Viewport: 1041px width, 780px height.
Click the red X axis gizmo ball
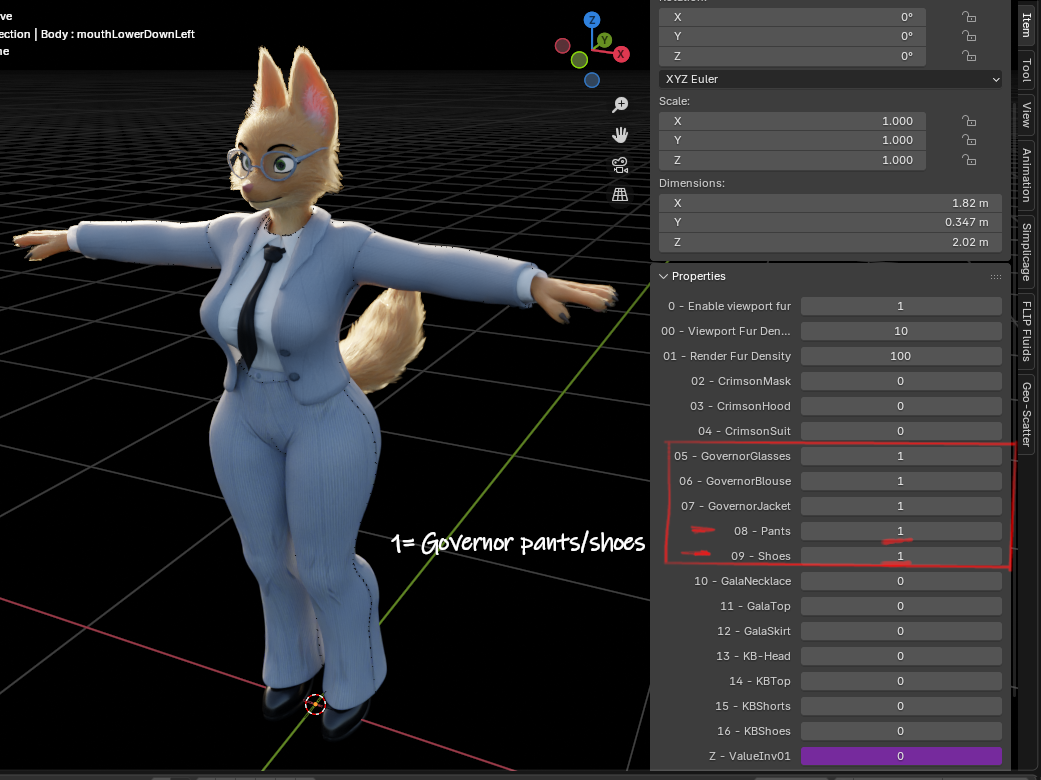tap(621, 54)
